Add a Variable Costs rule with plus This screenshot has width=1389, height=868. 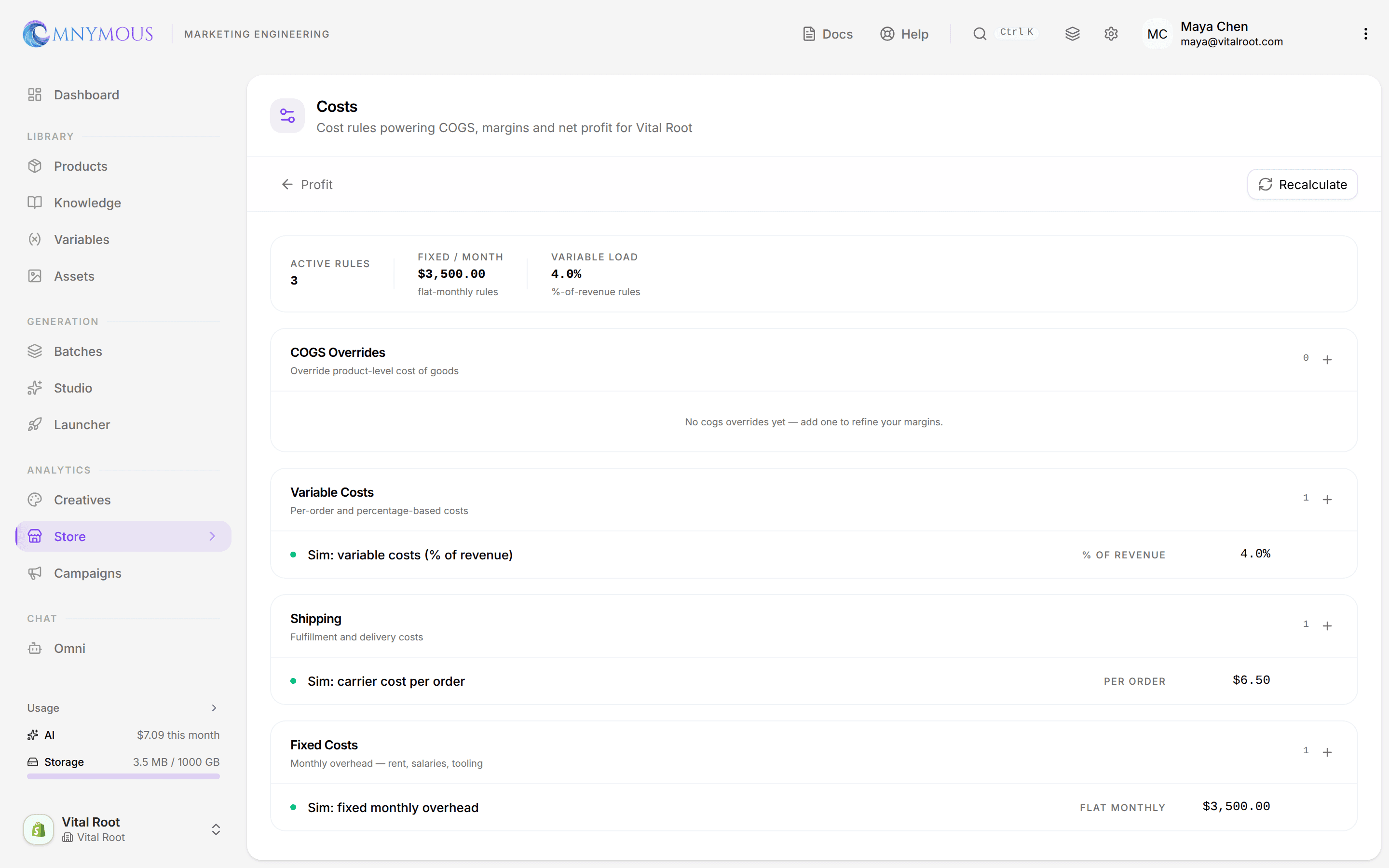click(1327, 500)
